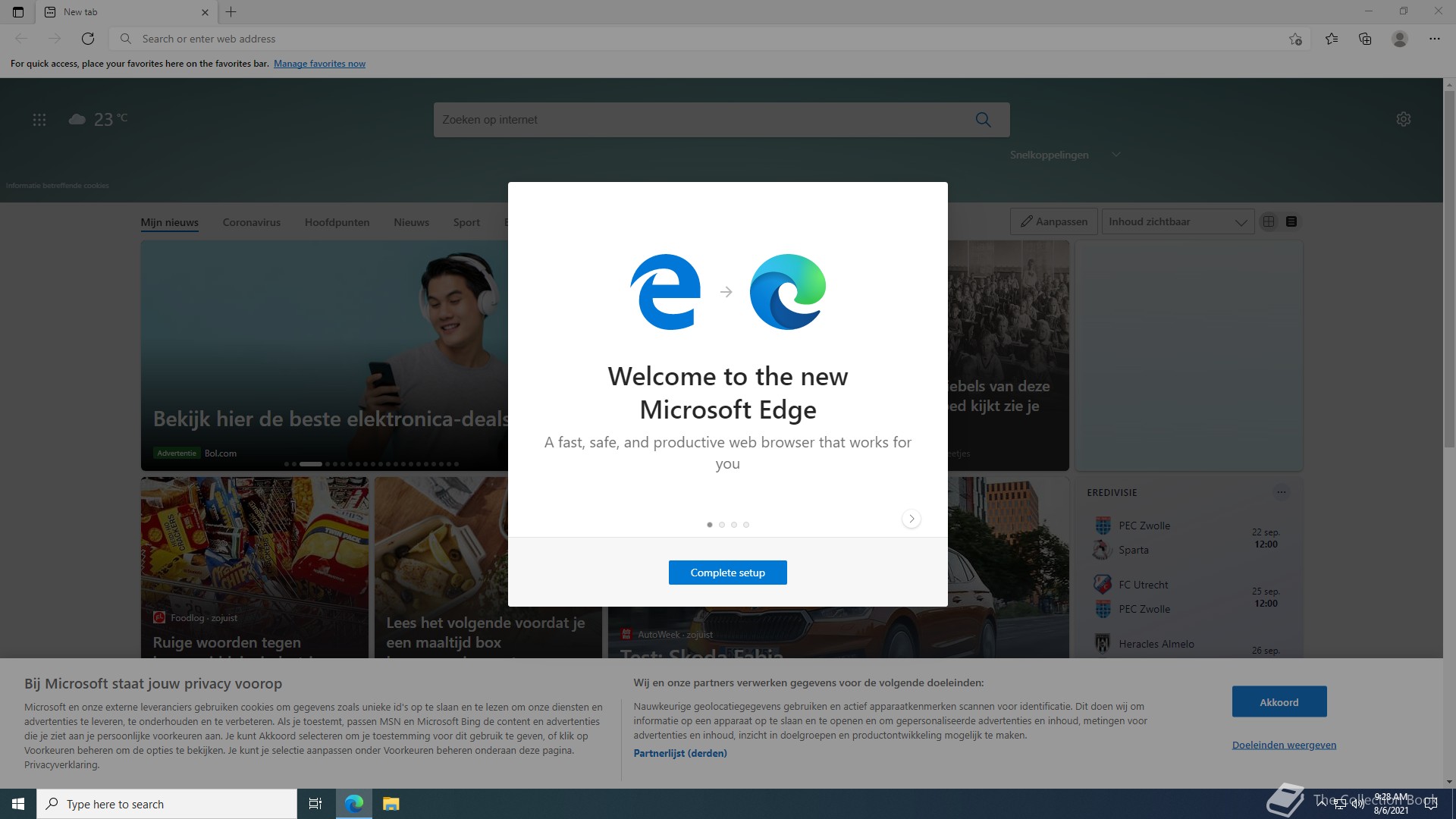The width and height of the screenshot is (1456, 819).
Task: Click the tab actions menu icon
Action: tap(18, 12)
